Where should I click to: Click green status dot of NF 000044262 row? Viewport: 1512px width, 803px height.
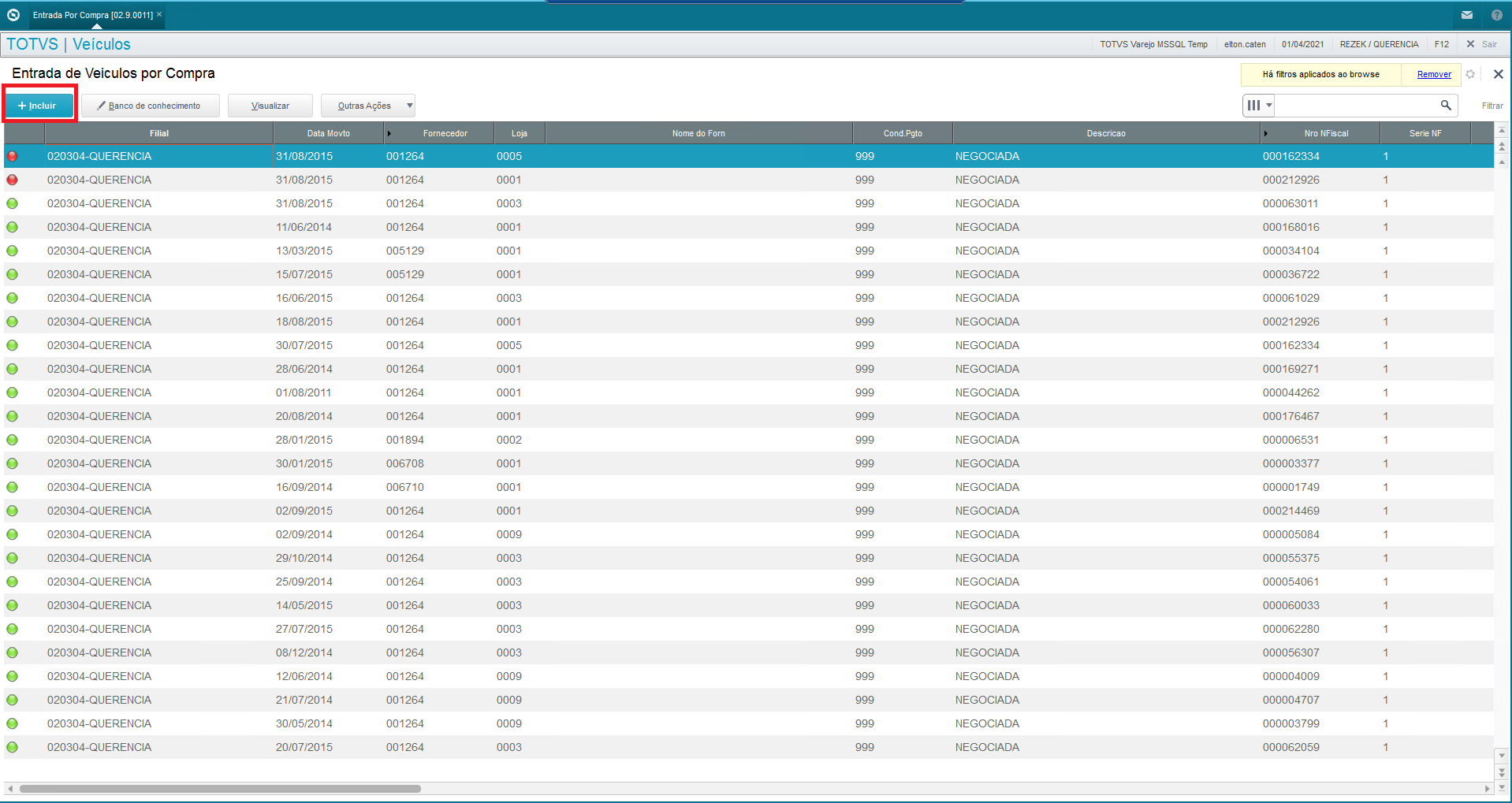coord(12,392)
